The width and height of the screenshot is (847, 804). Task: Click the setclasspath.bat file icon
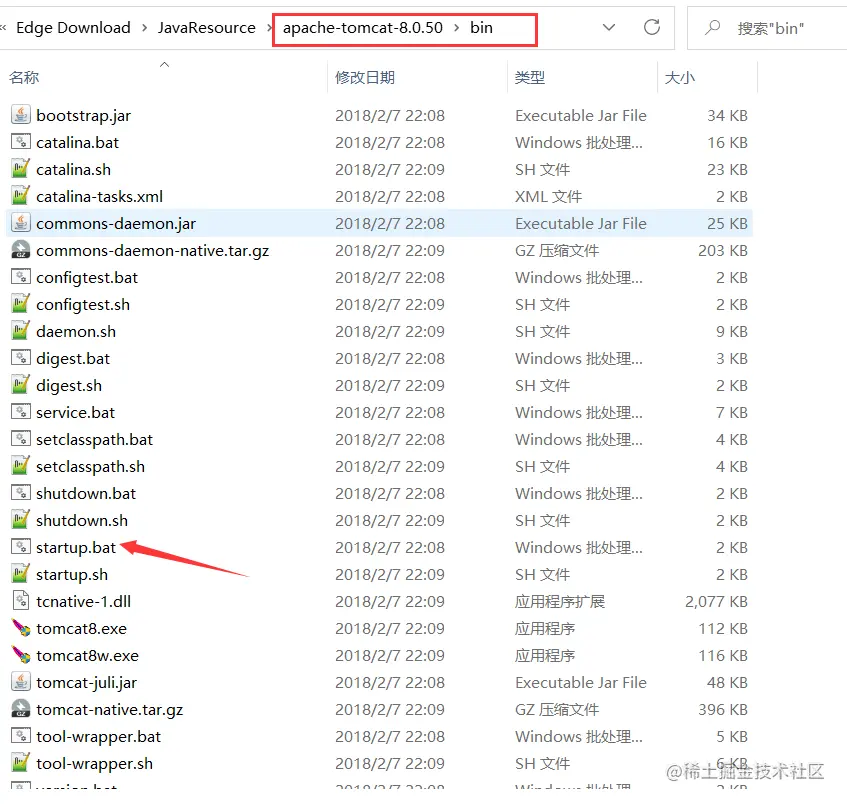(x=21, y=439)
